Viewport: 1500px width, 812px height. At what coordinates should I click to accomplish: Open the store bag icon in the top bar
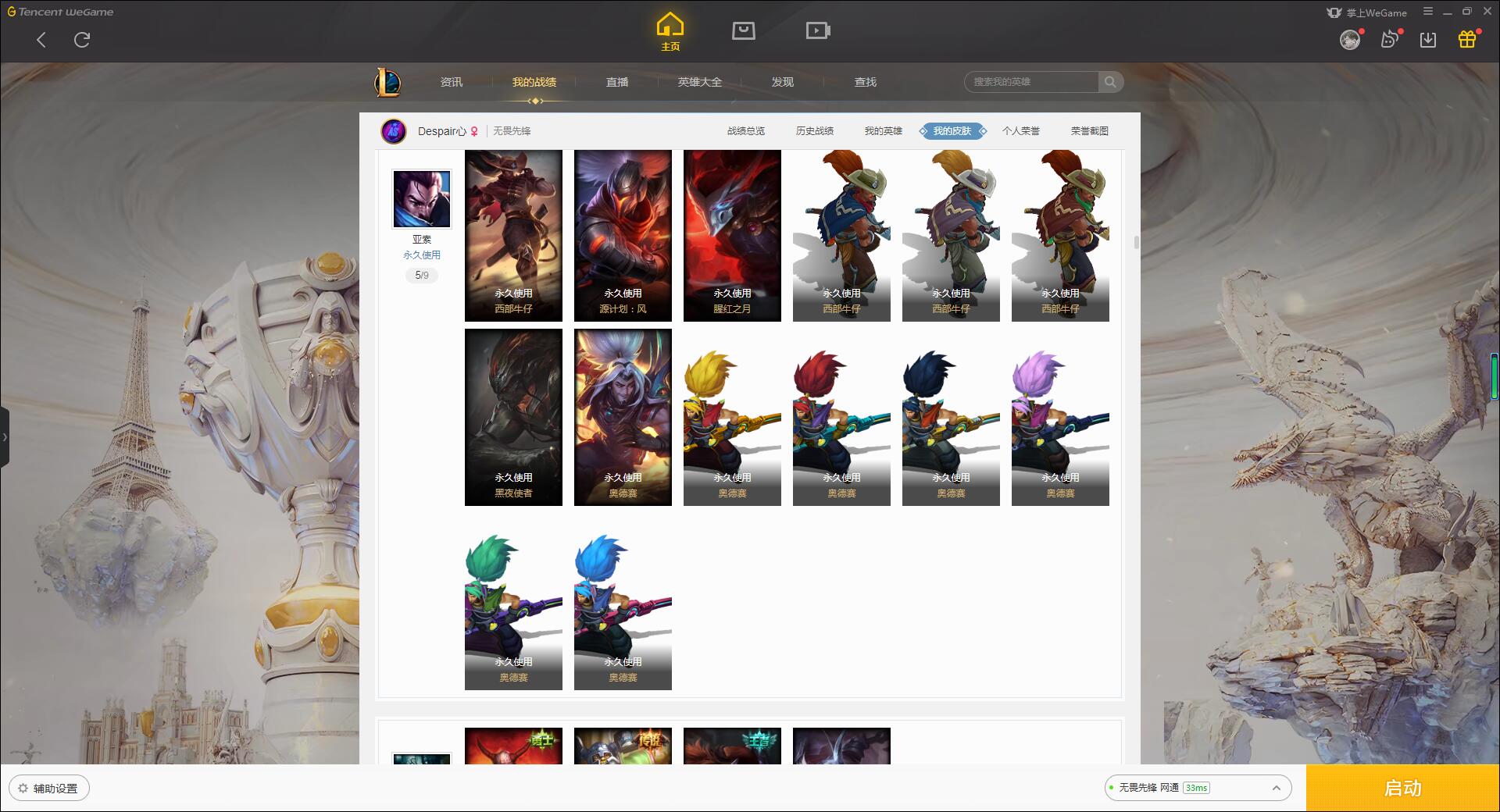(x=743, y=30)
